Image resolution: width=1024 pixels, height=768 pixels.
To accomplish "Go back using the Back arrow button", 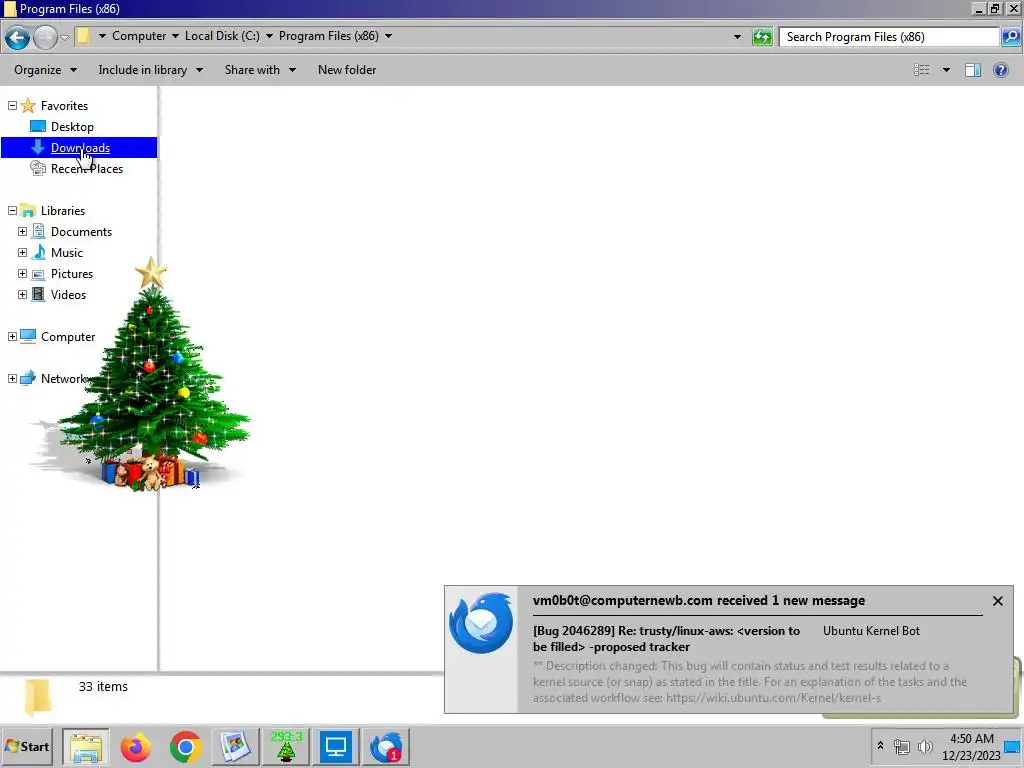I will pyautogui.click(x=18, y=37).
